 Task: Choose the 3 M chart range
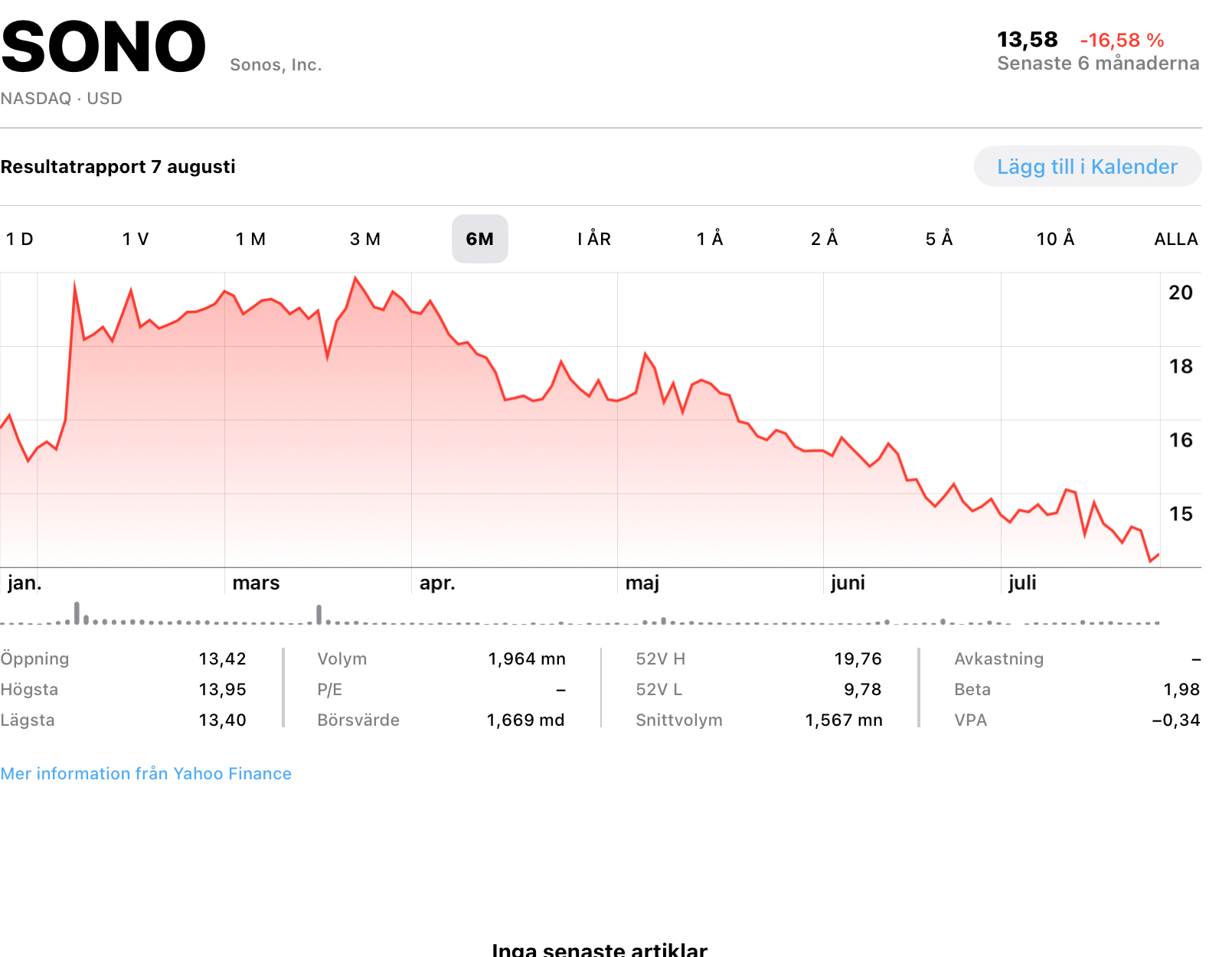(365, 239)
